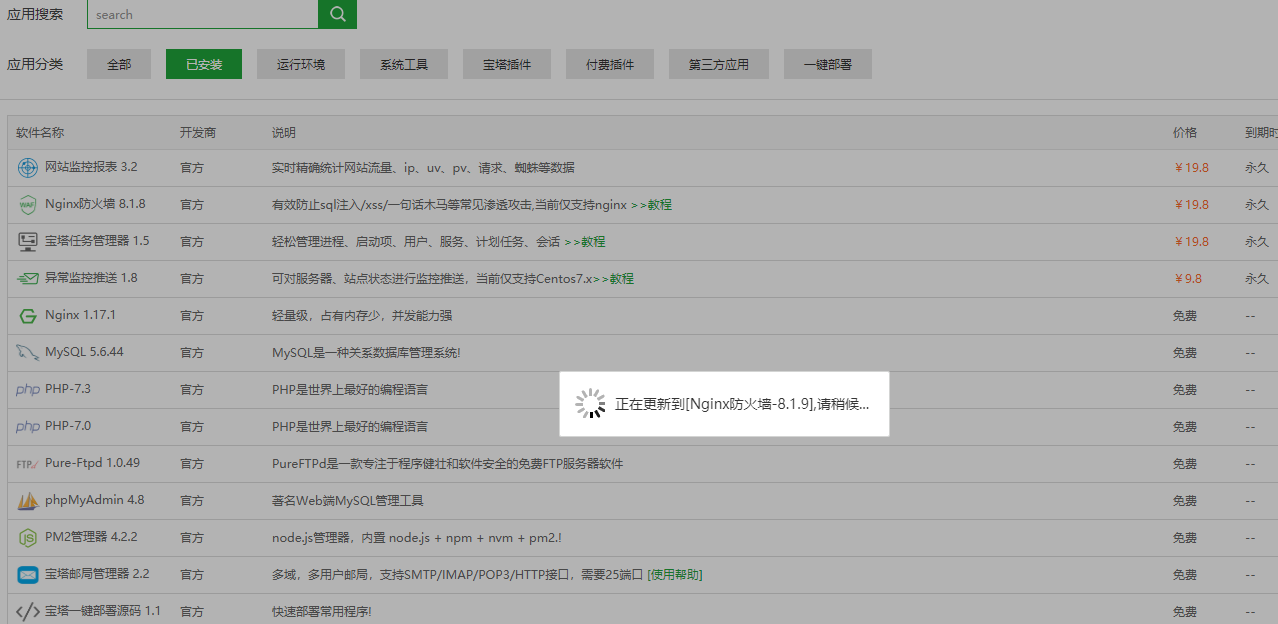Click the 快速部署常用程序 description

pos(322,612)
